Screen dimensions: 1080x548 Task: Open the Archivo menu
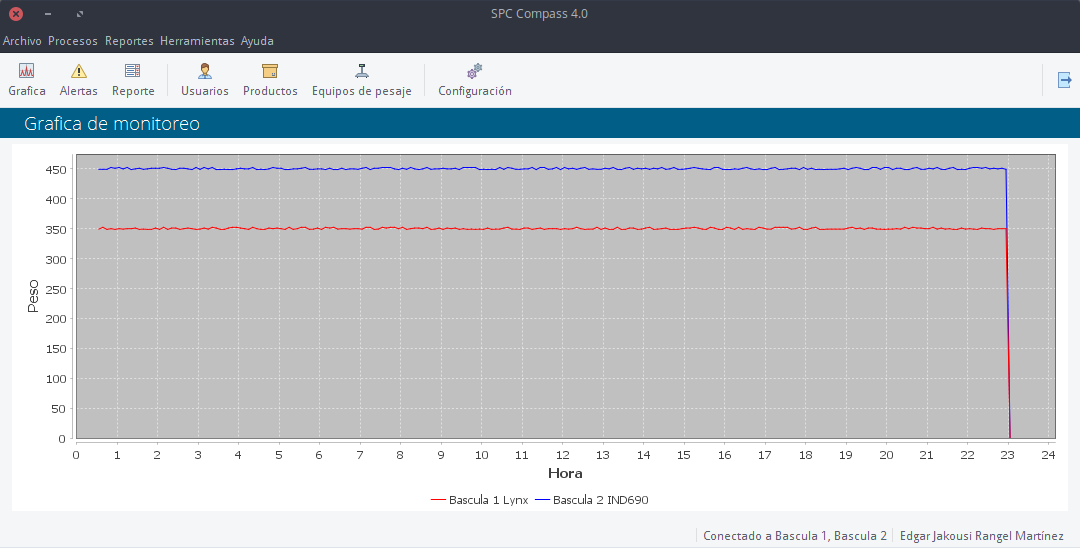coord(22,41)
